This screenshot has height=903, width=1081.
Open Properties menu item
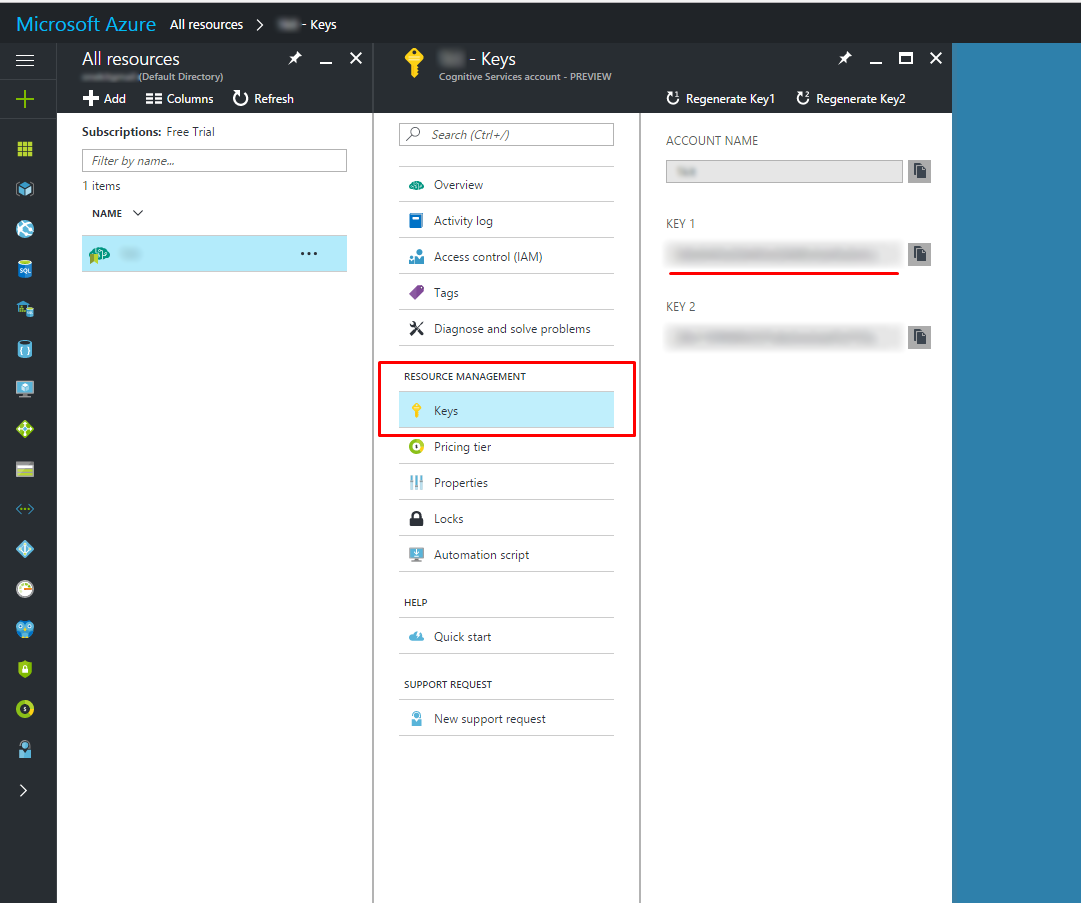point(506,483)
